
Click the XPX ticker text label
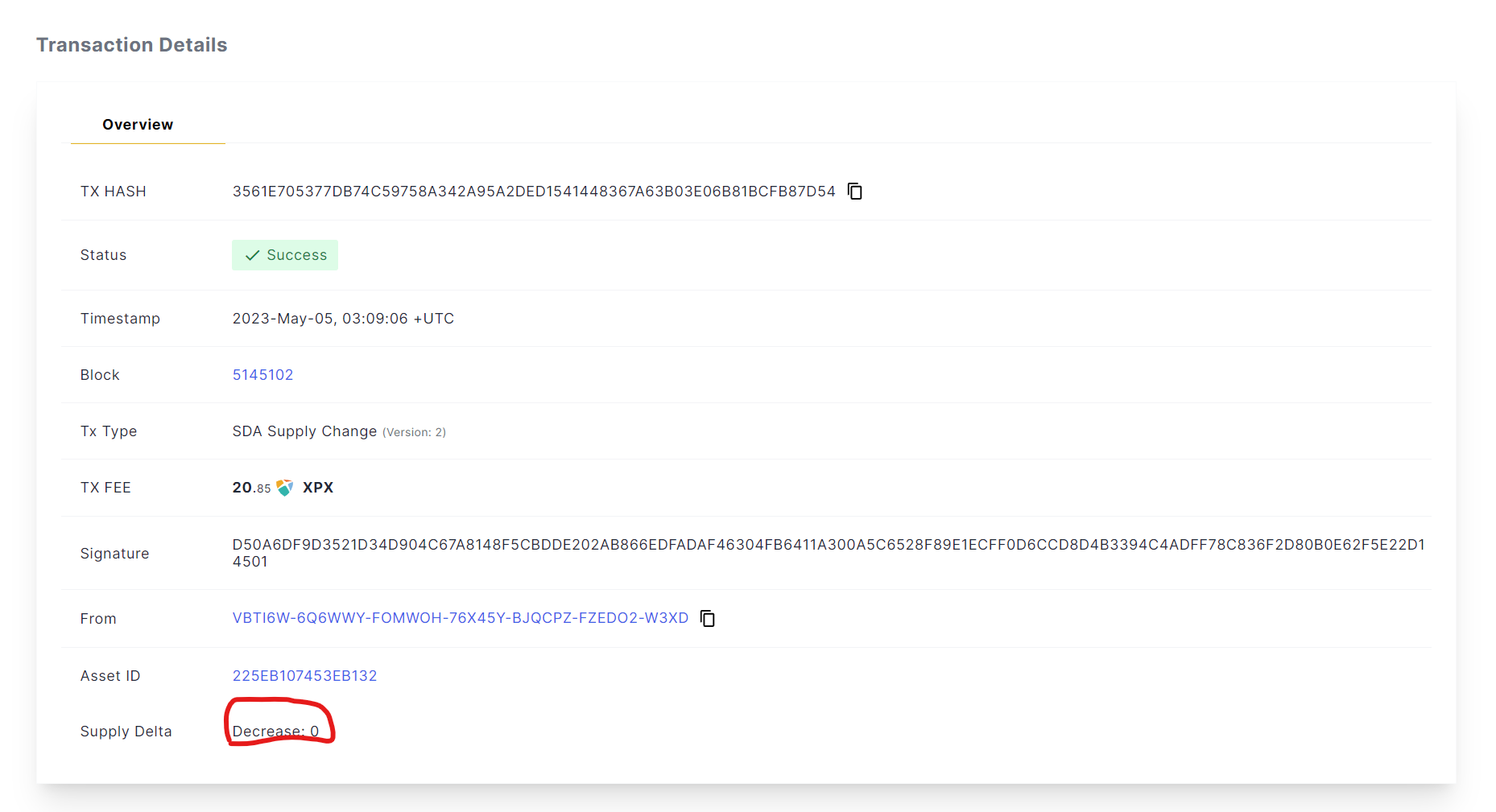point(318,487)
